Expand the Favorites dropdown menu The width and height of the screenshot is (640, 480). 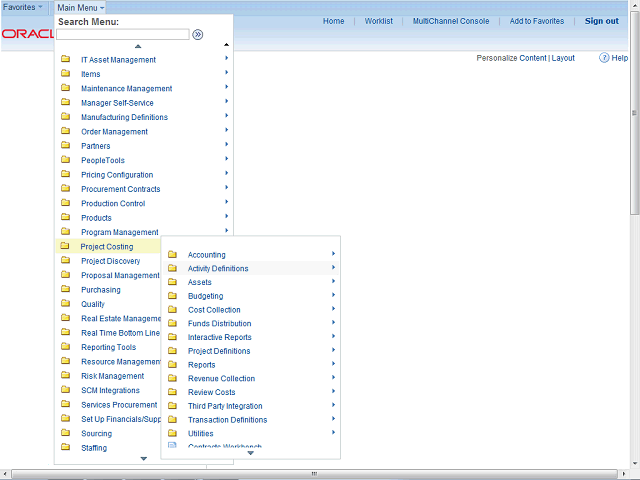click(24, 7)
